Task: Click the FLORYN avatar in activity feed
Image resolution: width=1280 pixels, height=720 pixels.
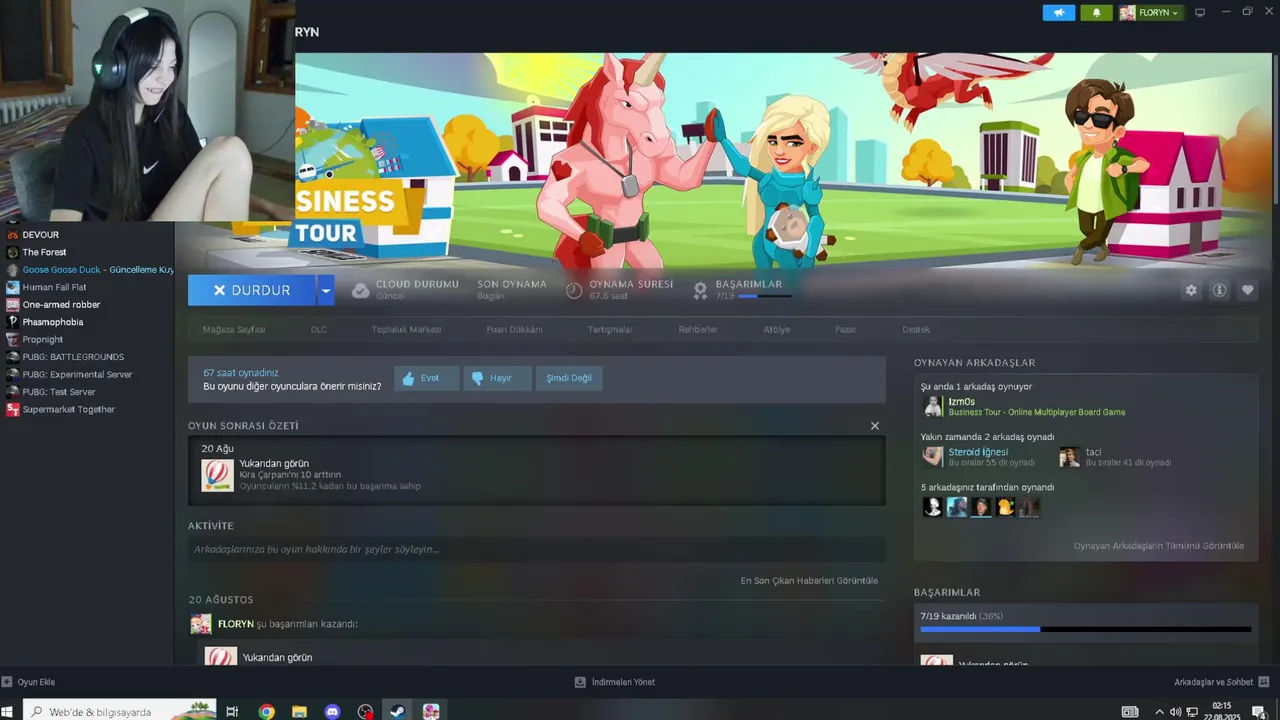Action: 201,624
